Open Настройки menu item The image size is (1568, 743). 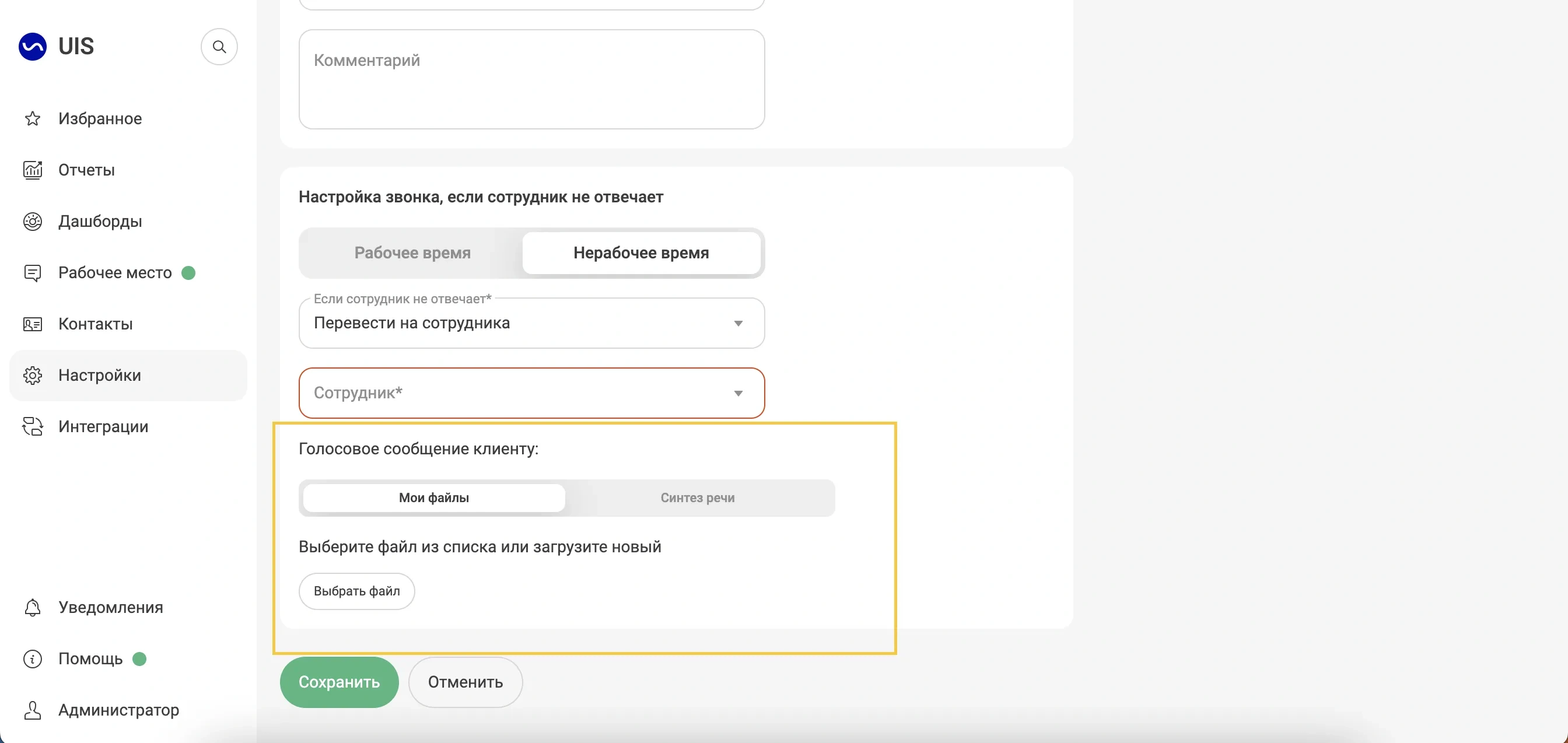click(100, 376)
